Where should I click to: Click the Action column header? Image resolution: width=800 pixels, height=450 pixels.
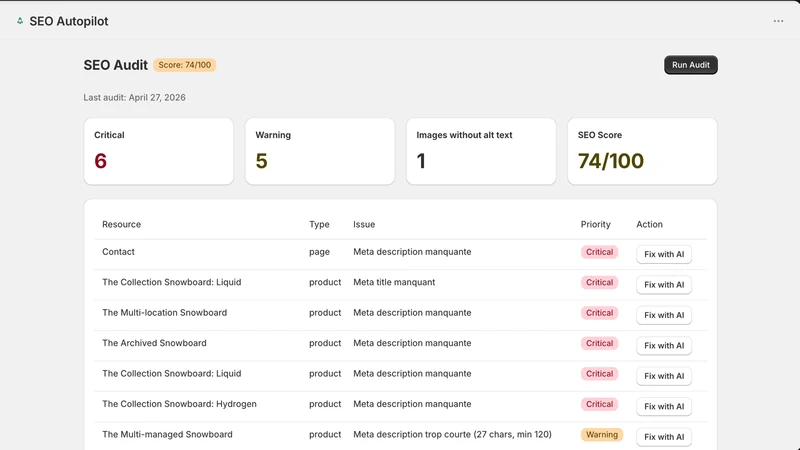pos(649,224)
